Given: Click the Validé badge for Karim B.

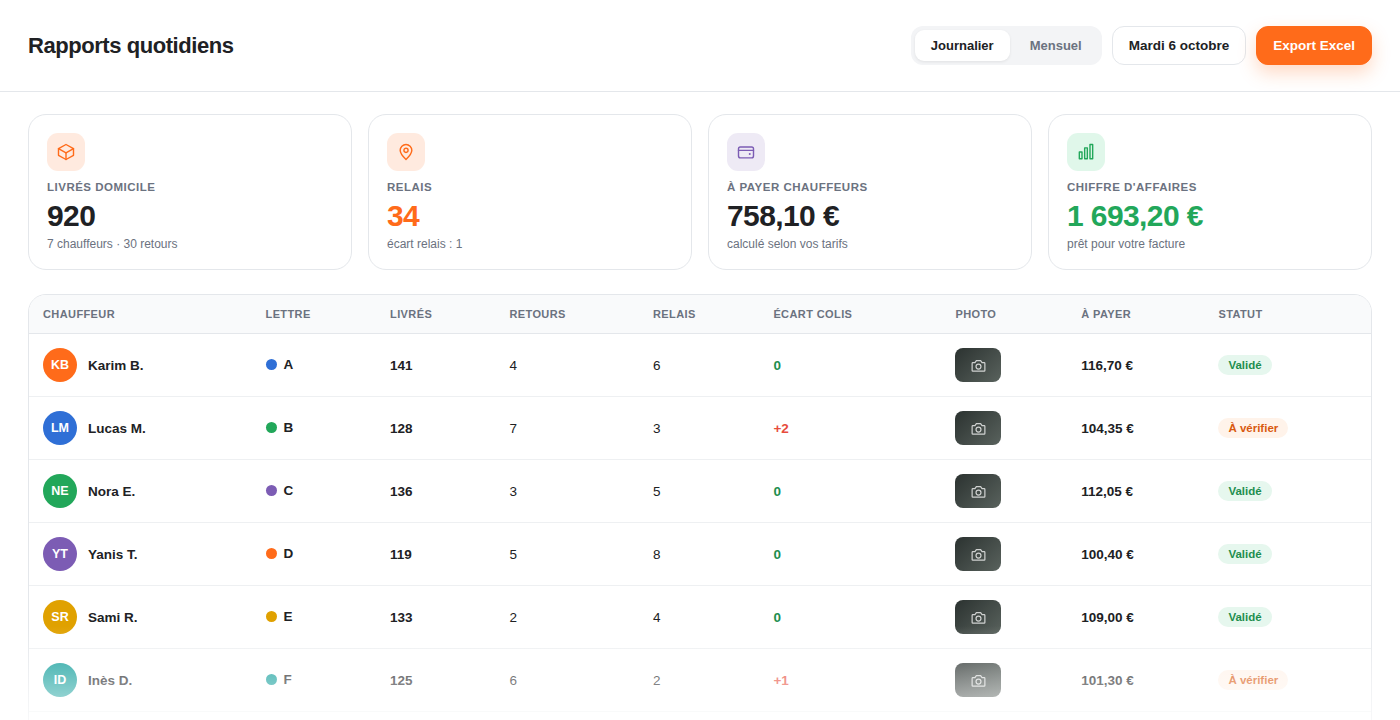Looking at the screenshot, I should coord(1245,365).
